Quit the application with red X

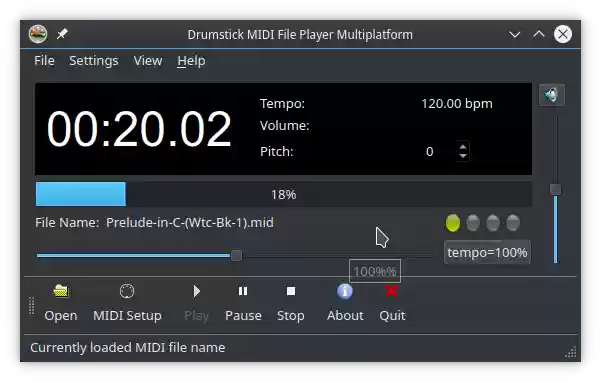pyautogui.click(x=392, y=303)
